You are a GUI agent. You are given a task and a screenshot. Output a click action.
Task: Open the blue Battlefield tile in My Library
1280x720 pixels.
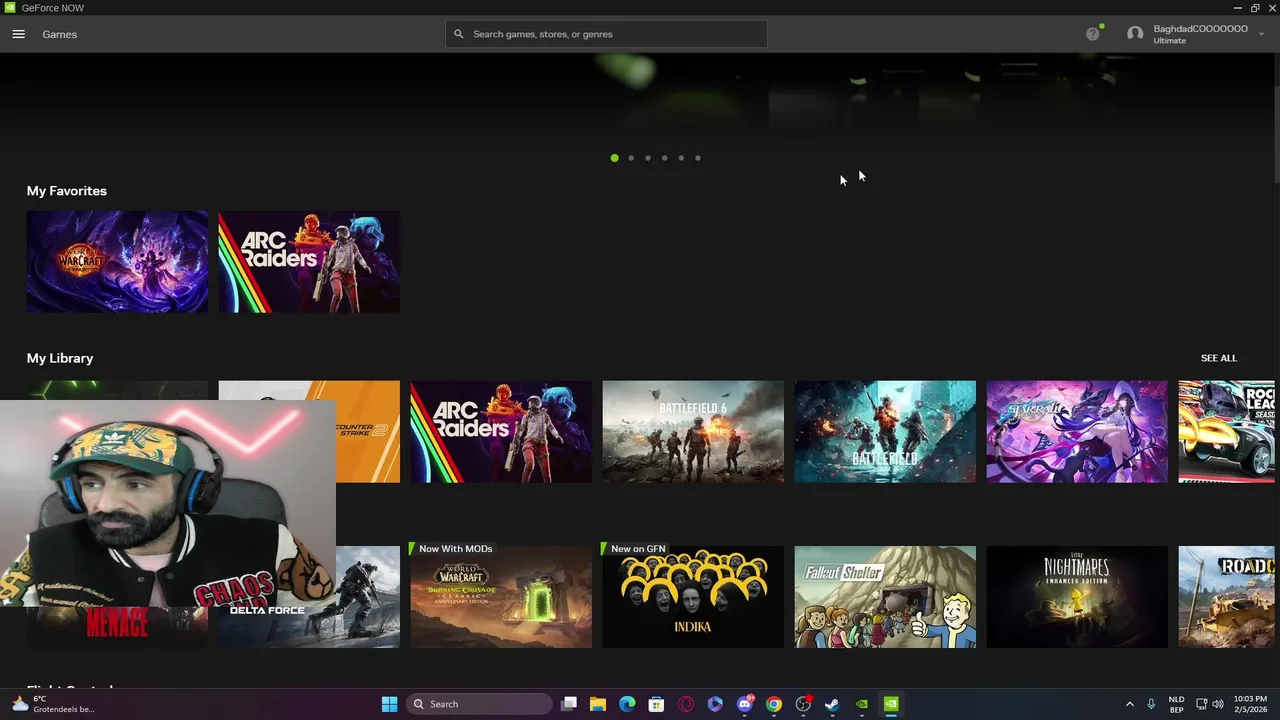[x=885, y=432]
